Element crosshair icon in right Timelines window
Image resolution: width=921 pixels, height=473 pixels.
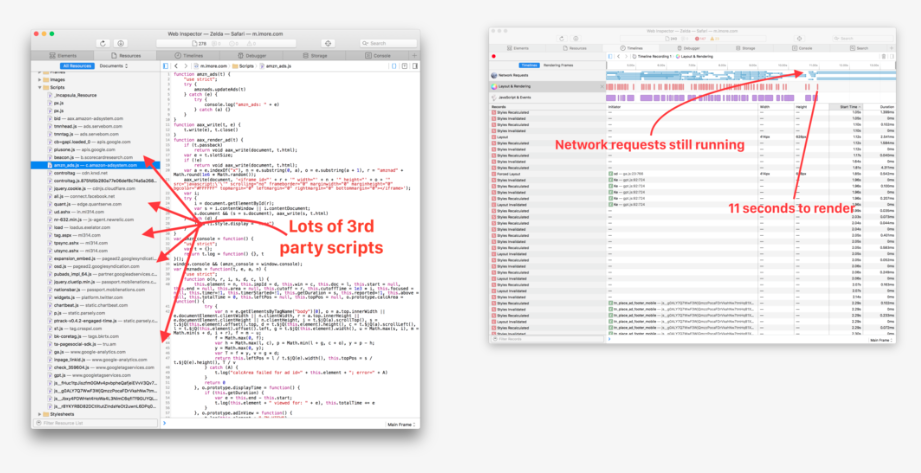pyautogui.click(x=799, y=39)
